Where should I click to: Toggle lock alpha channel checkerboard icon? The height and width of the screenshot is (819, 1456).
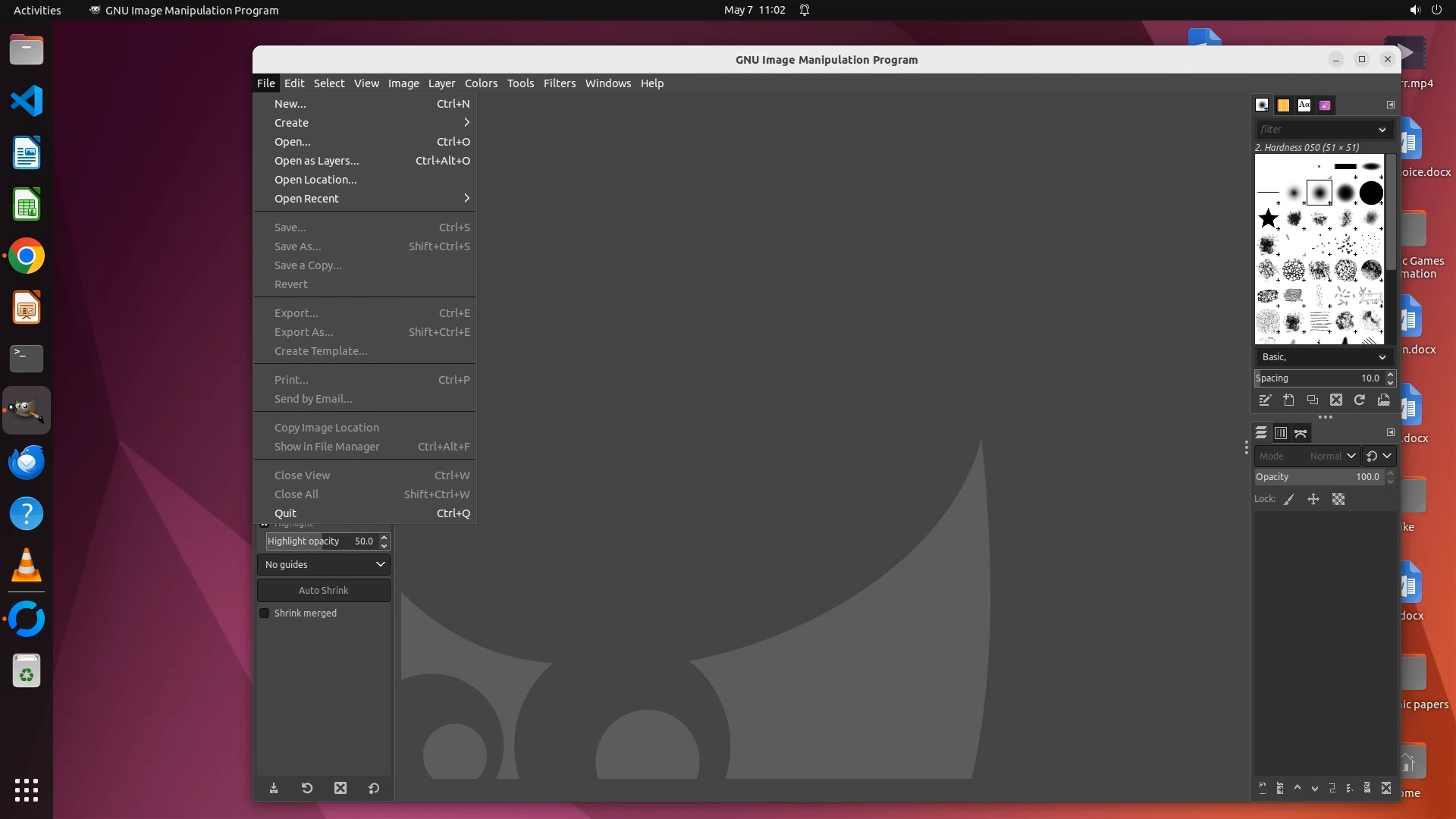click(x=1338, y=499)
